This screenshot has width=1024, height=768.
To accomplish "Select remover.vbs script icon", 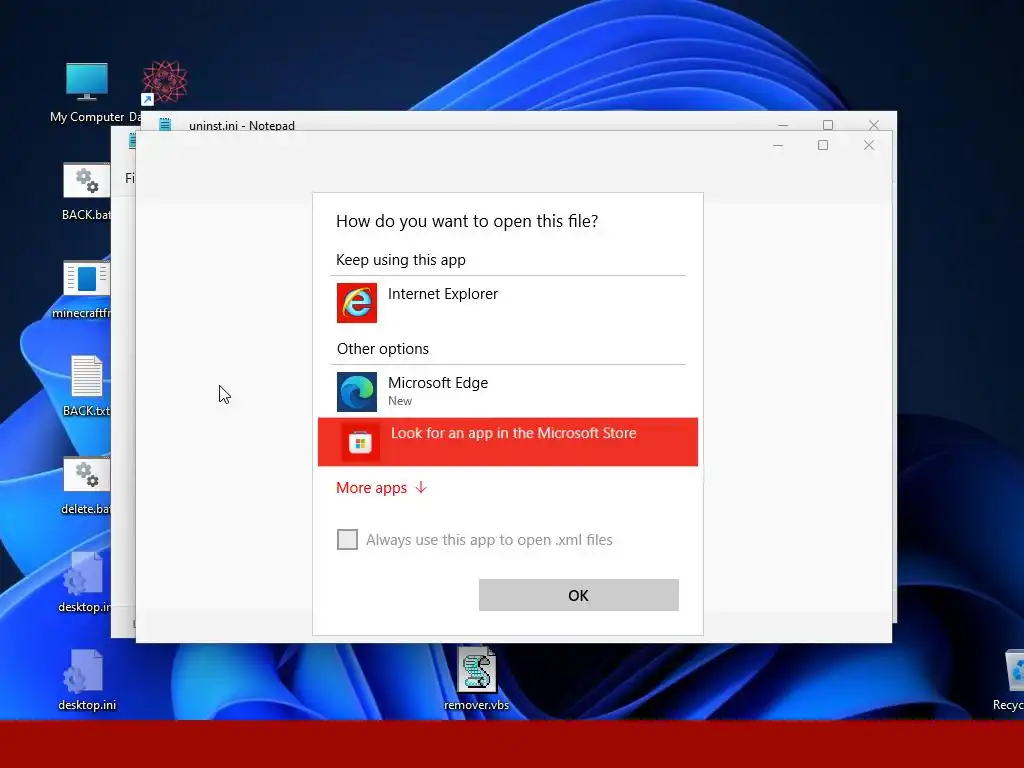I will [476, 670].
